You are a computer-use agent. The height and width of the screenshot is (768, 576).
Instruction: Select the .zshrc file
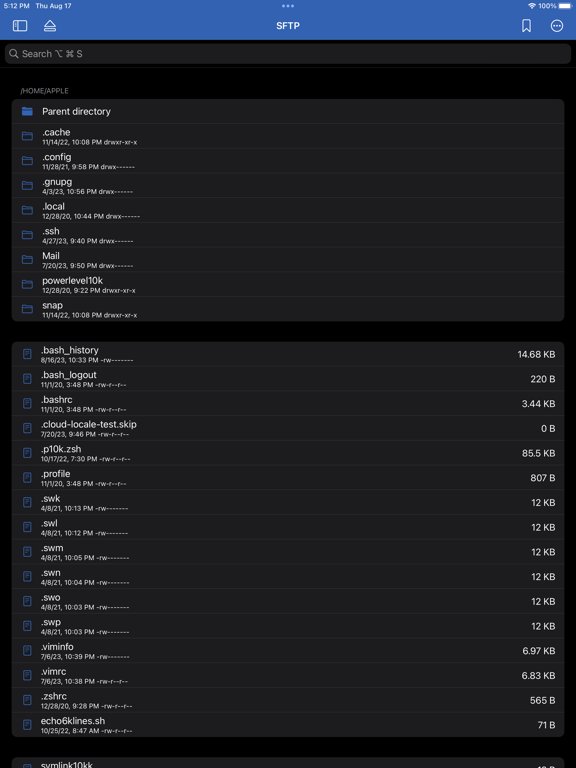[288, 700]
